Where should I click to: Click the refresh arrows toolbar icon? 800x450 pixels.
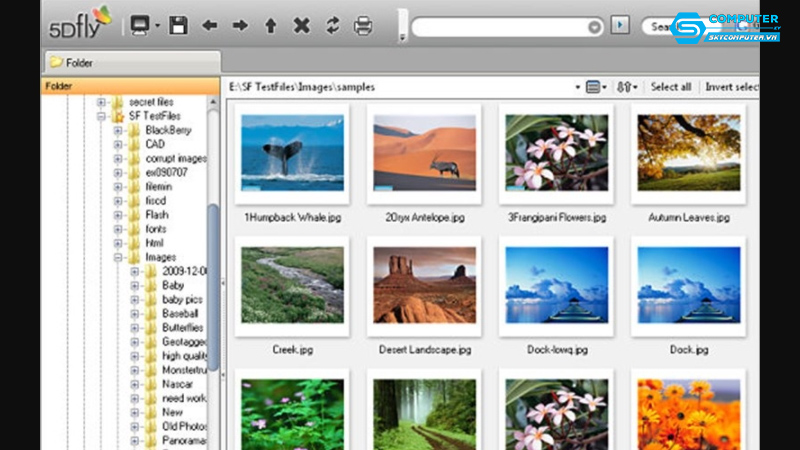[x=332, y=25]
